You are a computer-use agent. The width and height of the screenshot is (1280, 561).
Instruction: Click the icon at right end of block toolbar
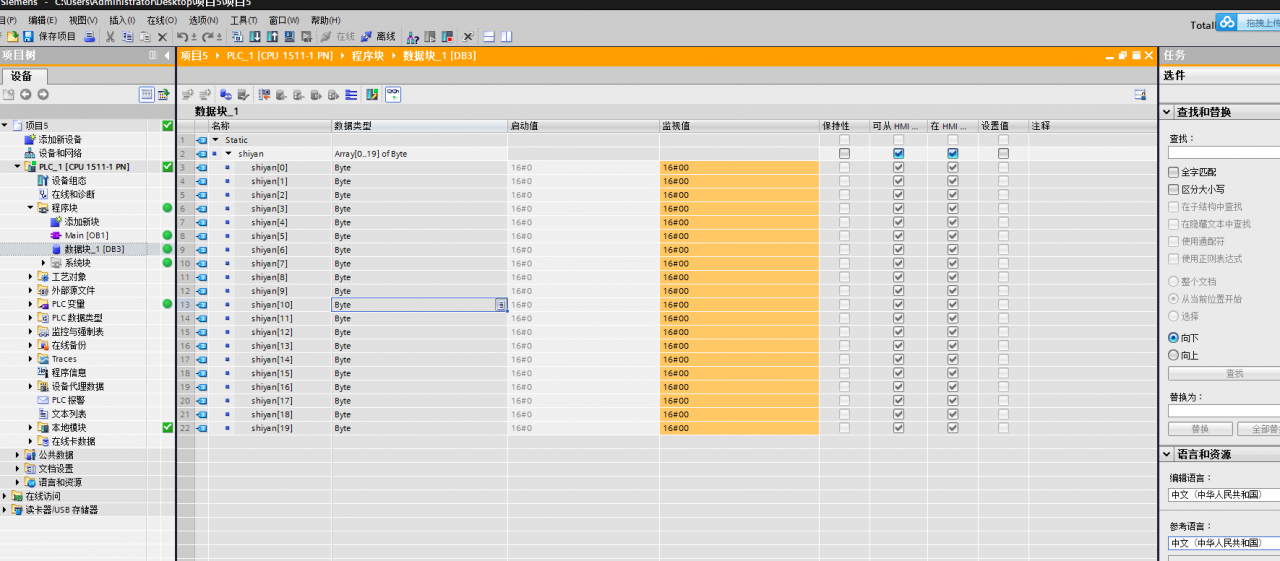pyautogui.click(x=1140, y=94)
